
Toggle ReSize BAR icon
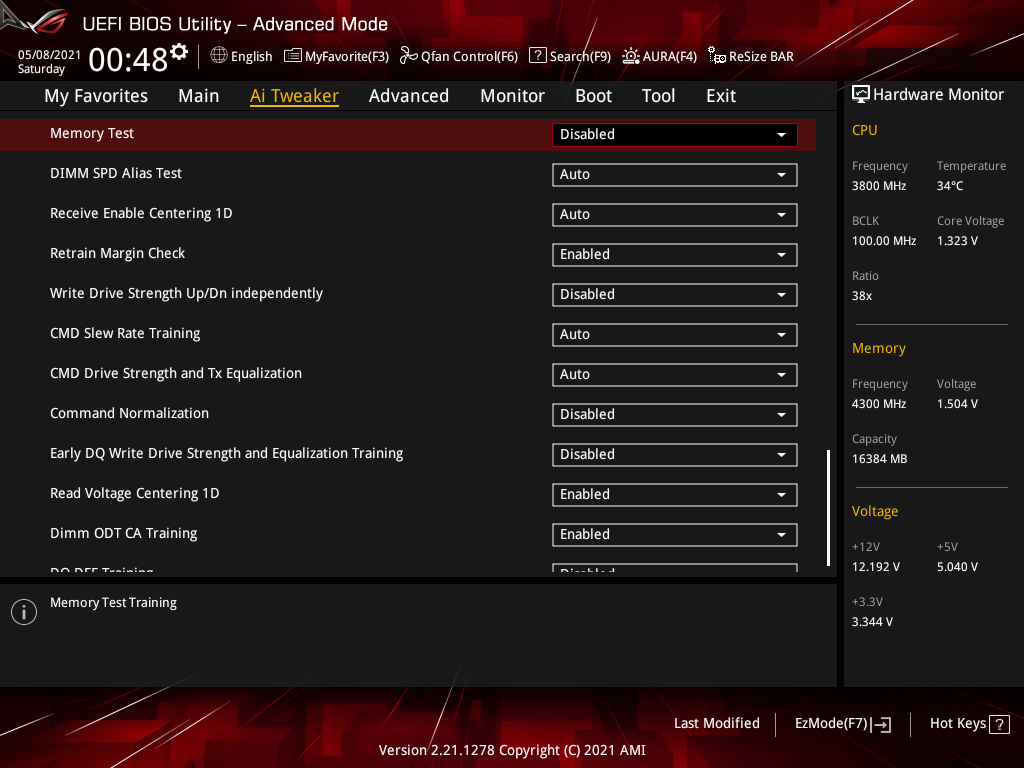[716, 56]
